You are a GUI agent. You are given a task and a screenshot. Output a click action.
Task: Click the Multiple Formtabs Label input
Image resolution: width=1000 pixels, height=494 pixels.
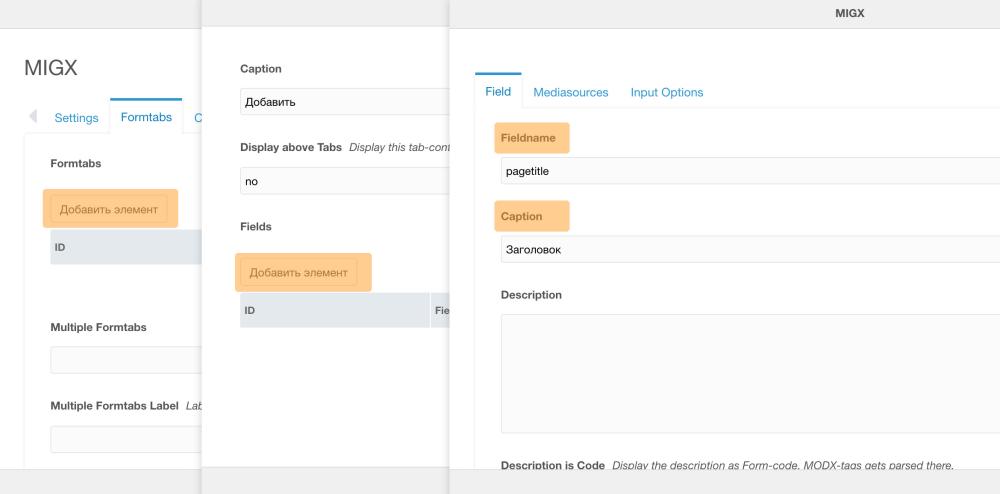click(x=126, y=439)
